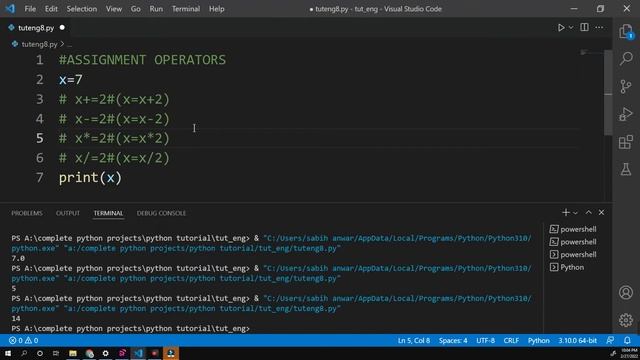The height and width of the screenshot is (360, 640).
Task: Open the Manage settings gear
Action: 626,320
